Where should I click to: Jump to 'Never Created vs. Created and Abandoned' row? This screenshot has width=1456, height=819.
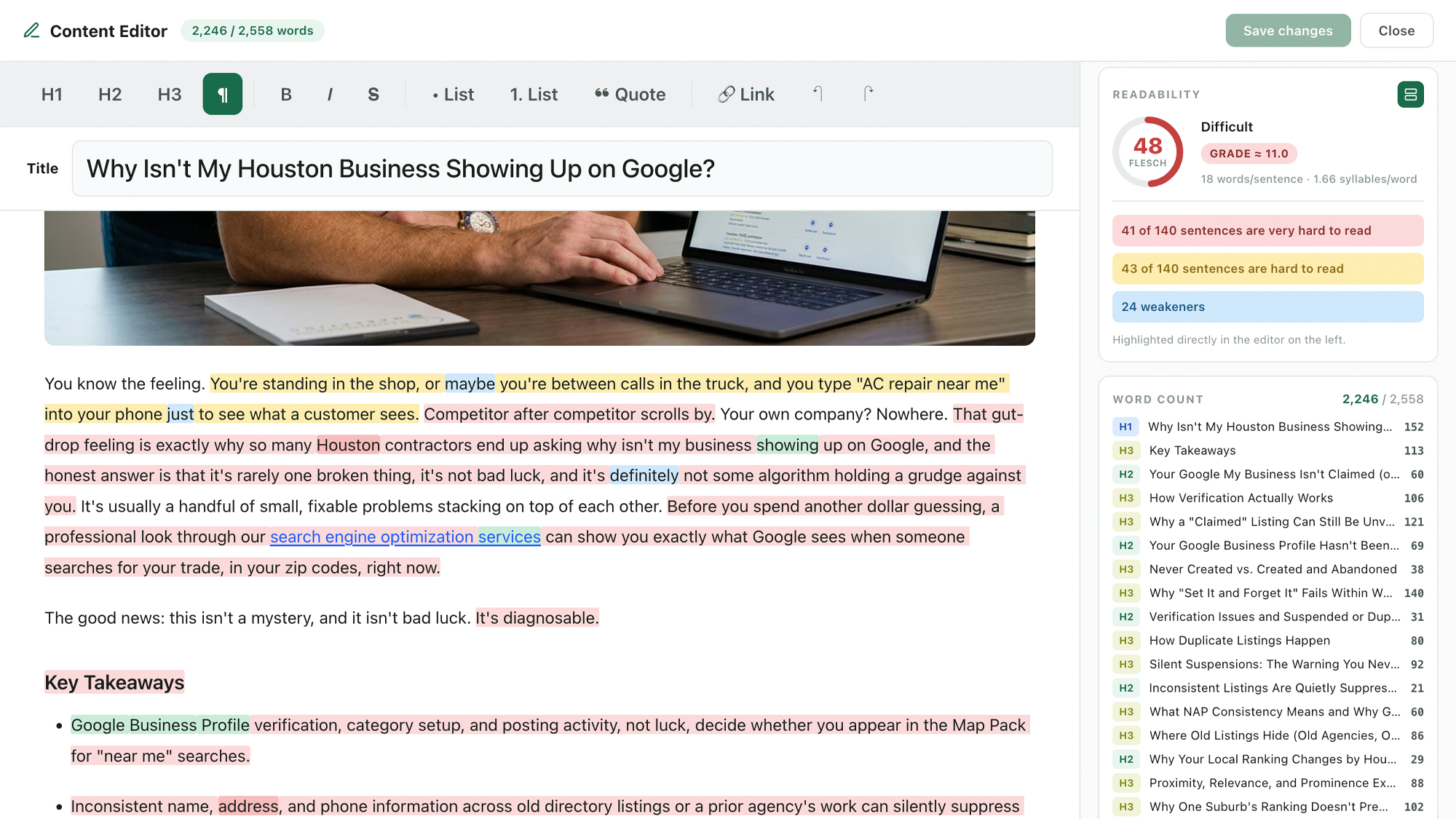click(1267, 569)
